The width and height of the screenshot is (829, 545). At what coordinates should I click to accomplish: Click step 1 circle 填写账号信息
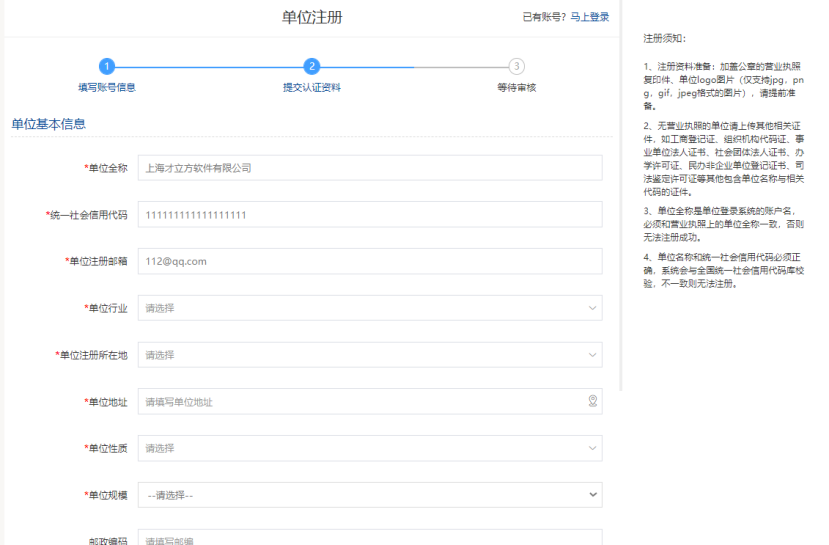point(107,66)
